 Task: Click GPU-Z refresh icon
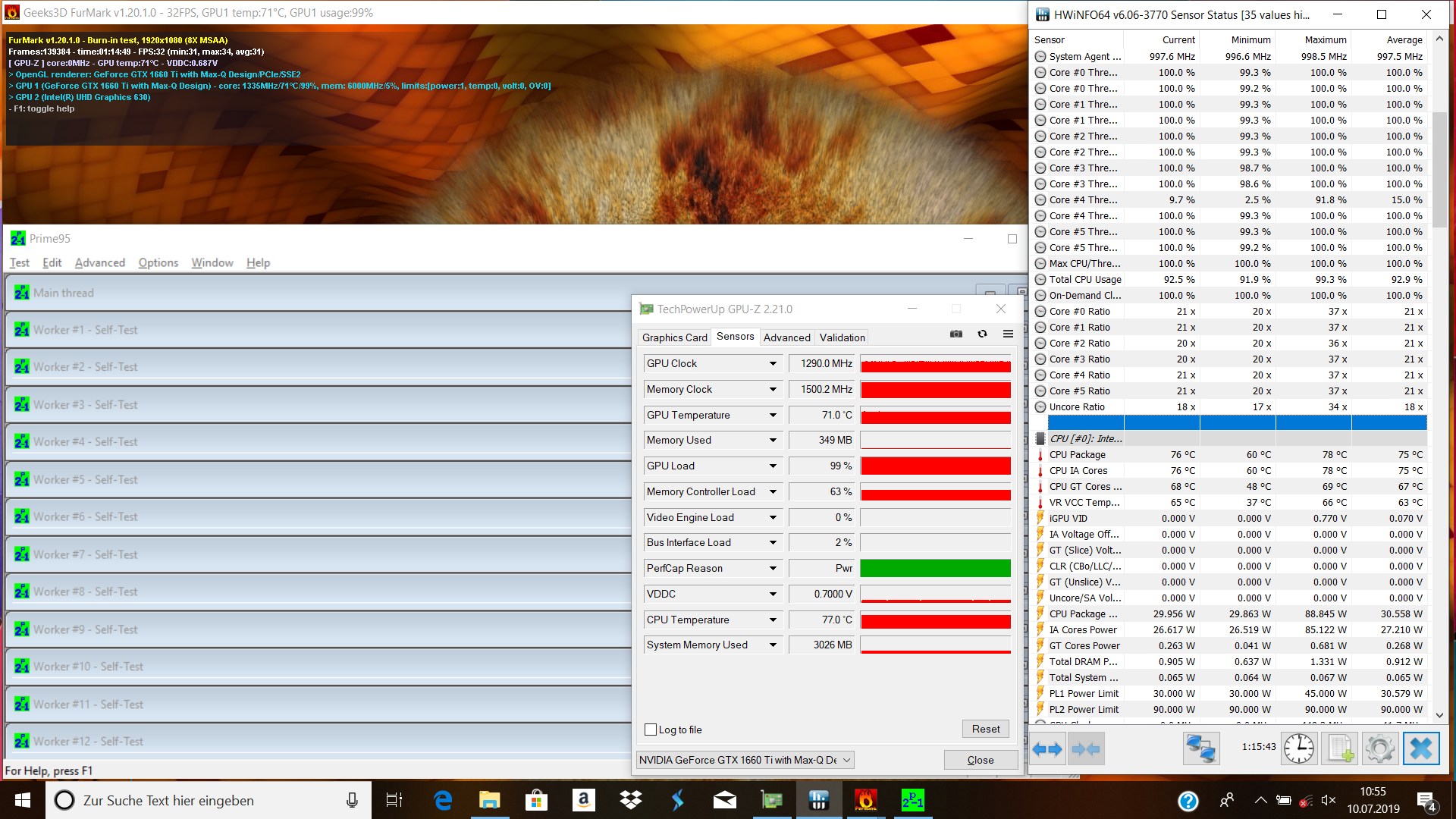(x=982, y=334)
